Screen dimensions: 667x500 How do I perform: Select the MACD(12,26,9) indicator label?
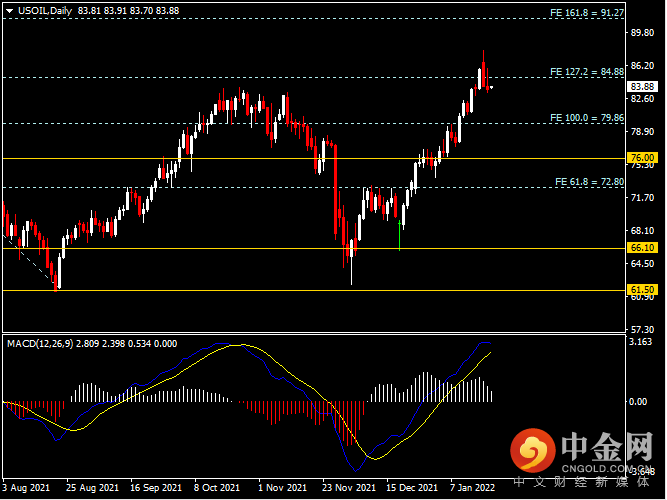[40, 343]
